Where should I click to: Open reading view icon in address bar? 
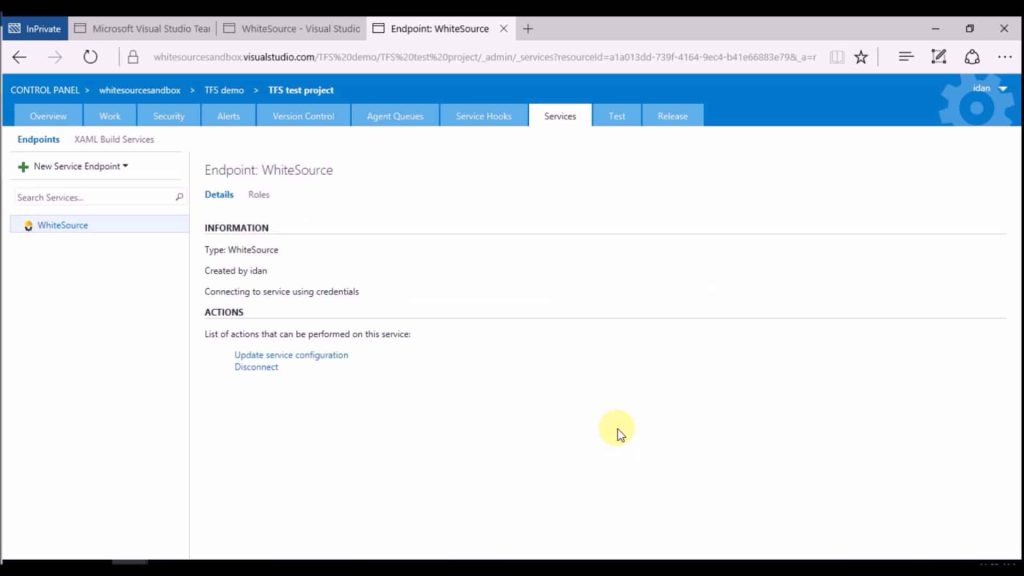pos(837,57)
